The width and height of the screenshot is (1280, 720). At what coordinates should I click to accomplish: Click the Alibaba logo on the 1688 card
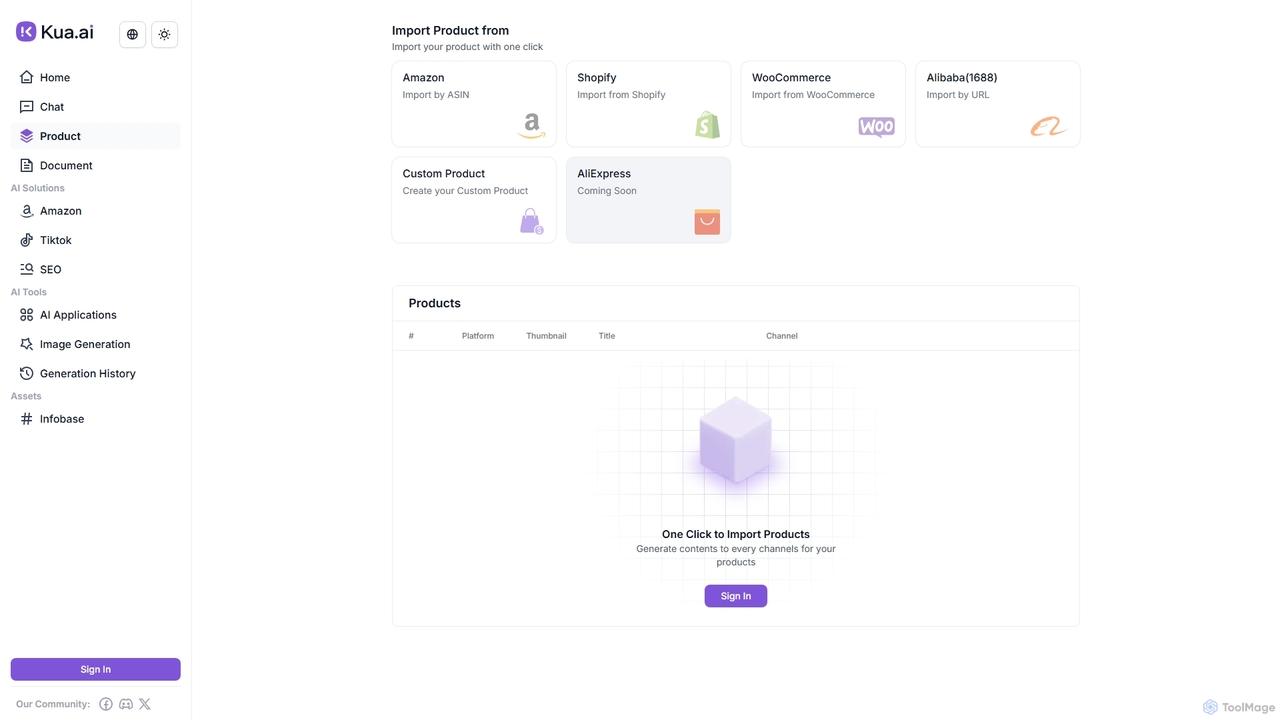tap(1049, 127)
